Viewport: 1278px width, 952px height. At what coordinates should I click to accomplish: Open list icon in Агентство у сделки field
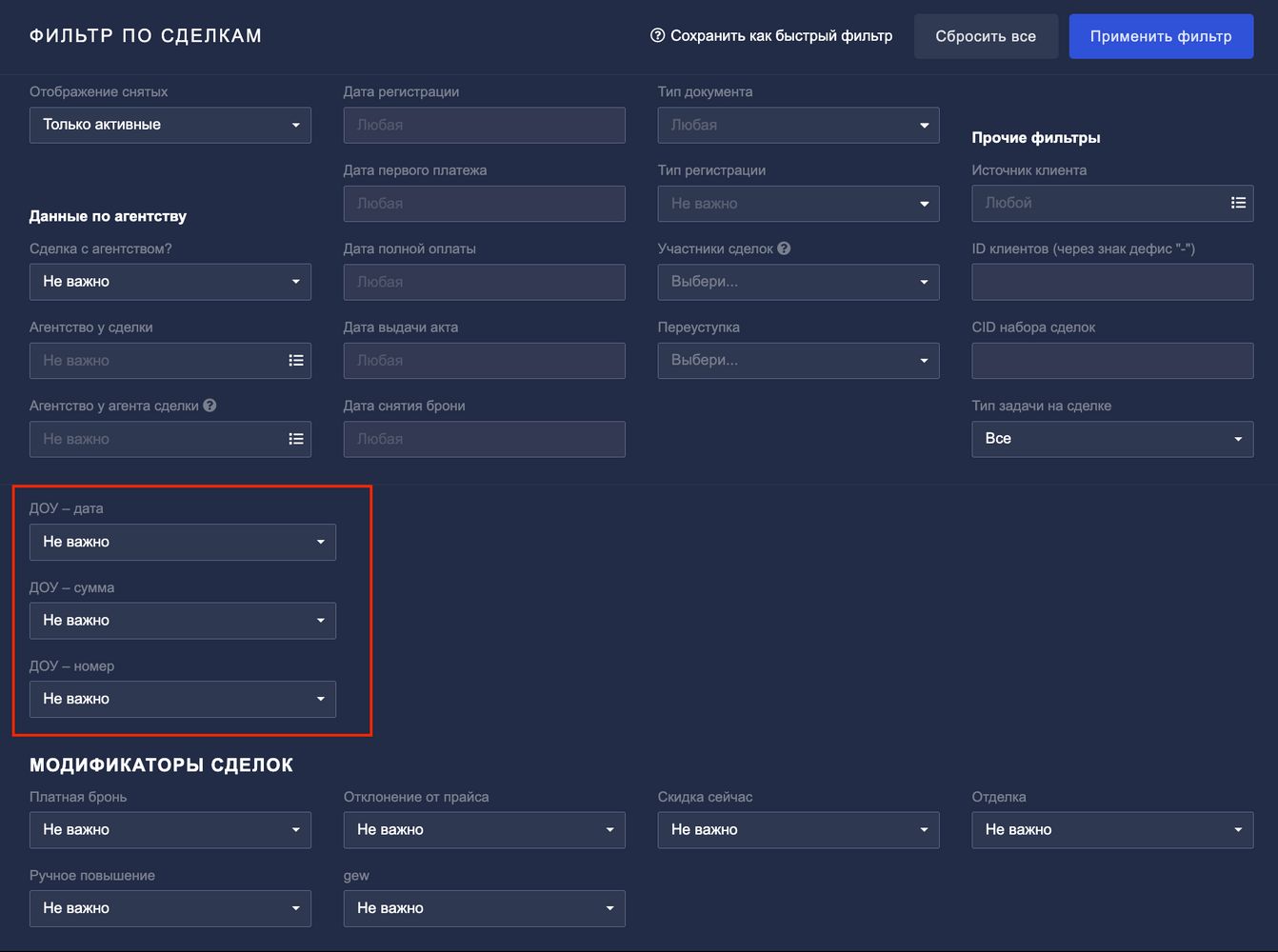(x=296, y=361)
